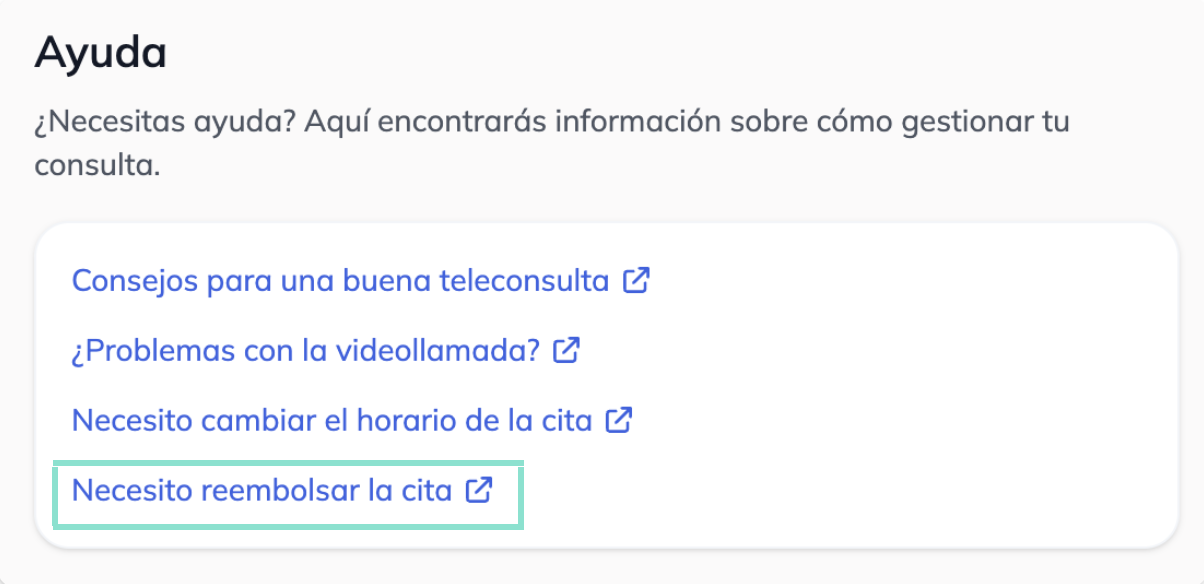This screenshot has width=1204, height=584.
Task: Click external-link icon beside Necesito reembolsar la cita
Action: (479, 491)
